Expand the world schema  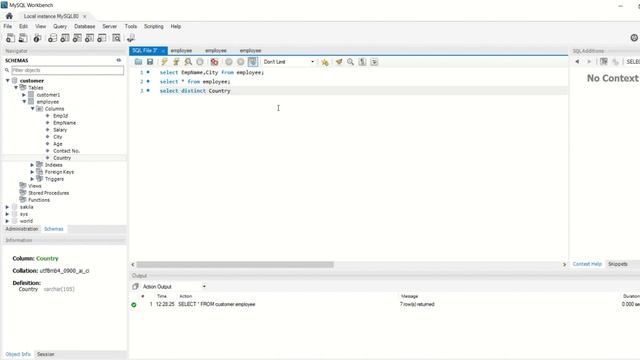point(7,221)
